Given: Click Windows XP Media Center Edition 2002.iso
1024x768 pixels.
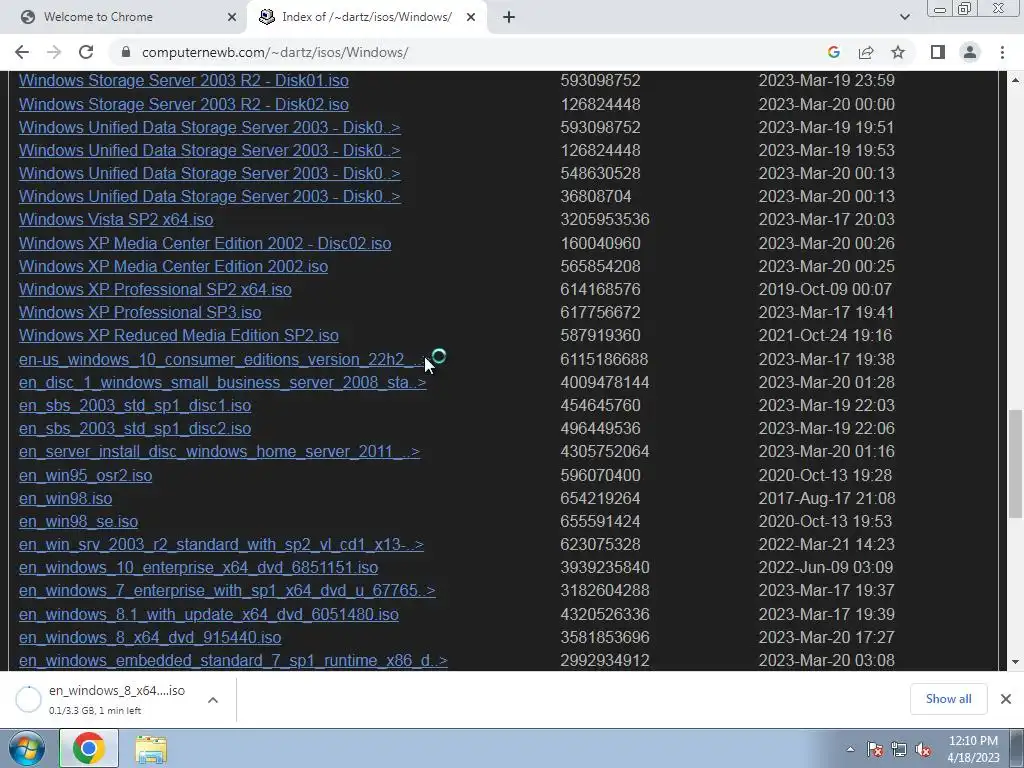Looking at the screenshot, I should click(173, 266).
